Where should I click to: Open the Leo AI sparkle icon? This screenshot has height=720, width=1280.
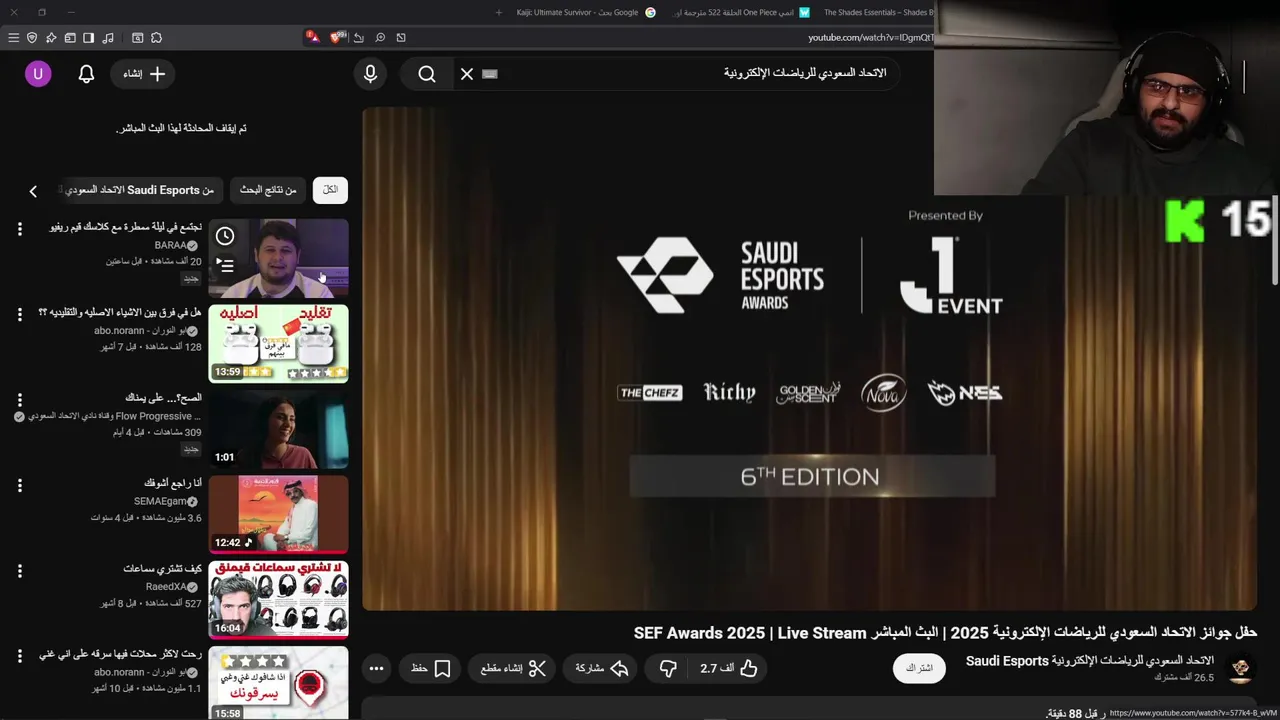(51, 38)
